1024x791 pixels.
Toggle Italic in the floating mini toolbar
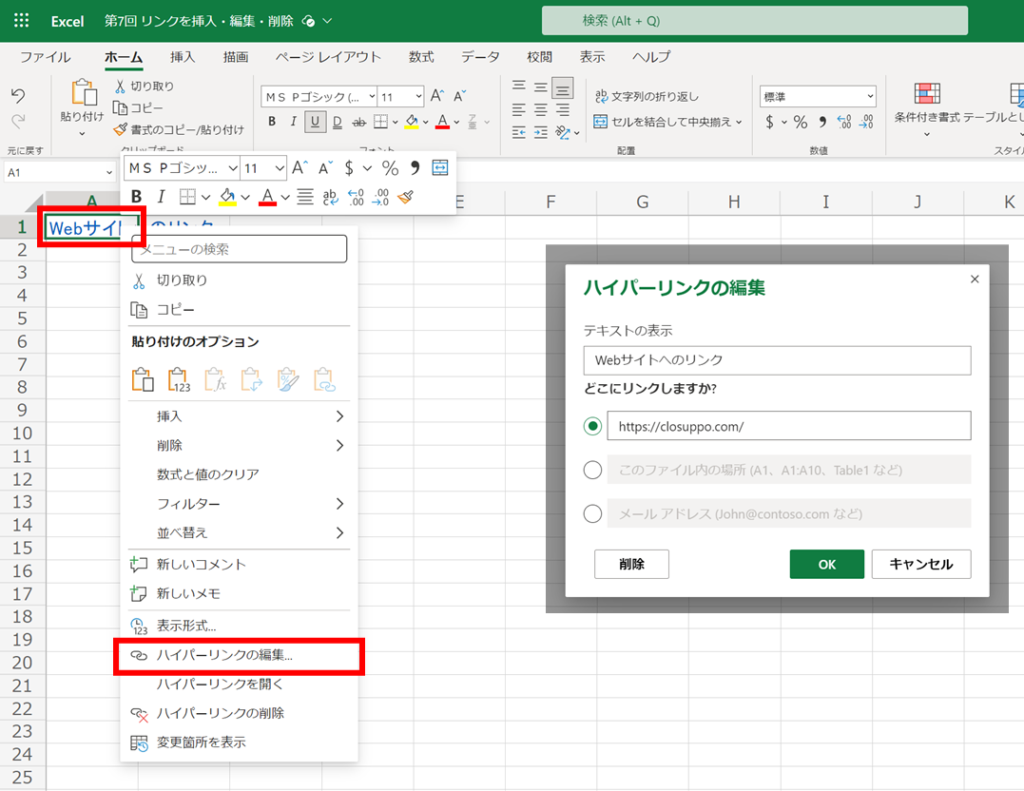click(x=161, y=196)
